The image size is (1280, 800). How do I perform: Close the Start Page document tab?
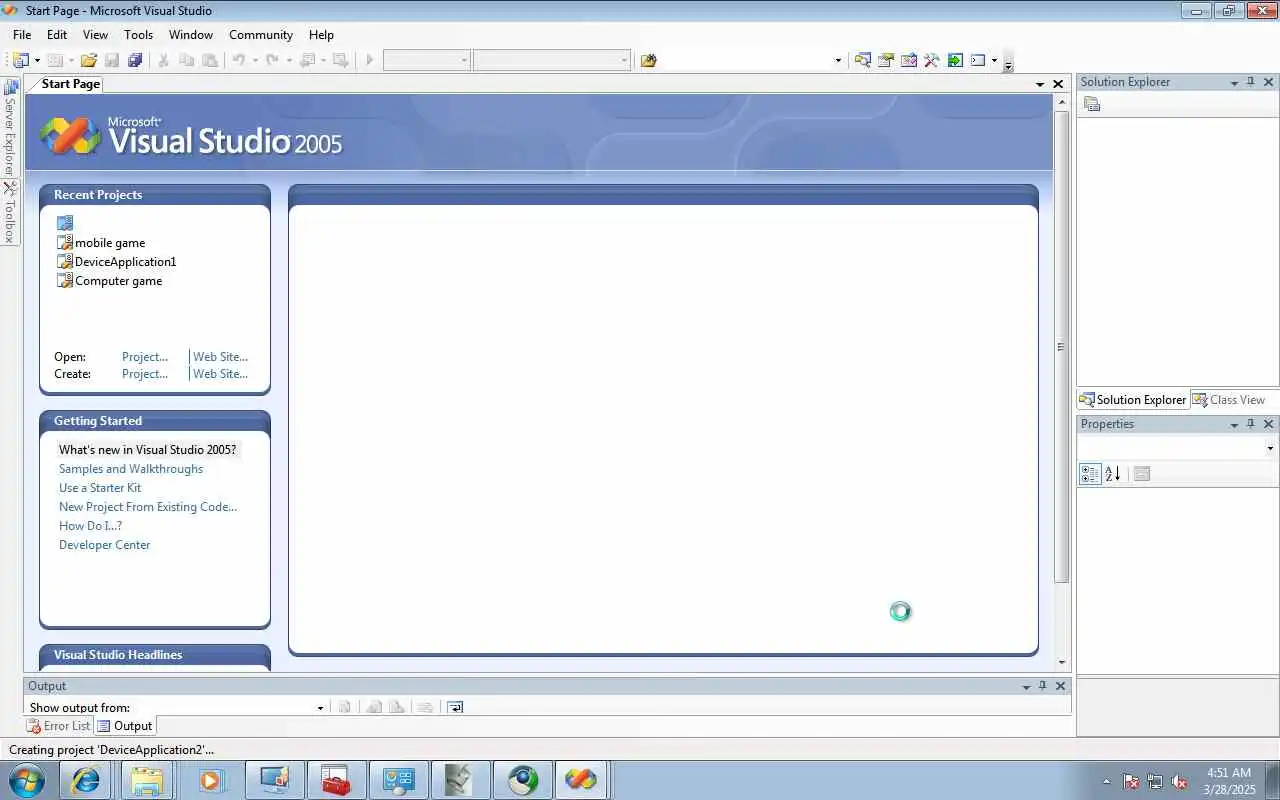pos(1059,84)
